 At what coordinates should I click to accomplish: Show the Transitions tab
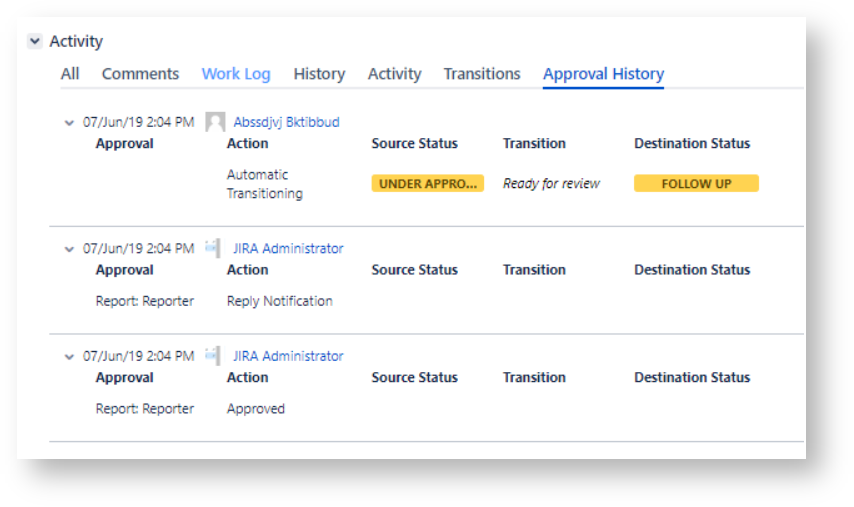pos(482,74)
